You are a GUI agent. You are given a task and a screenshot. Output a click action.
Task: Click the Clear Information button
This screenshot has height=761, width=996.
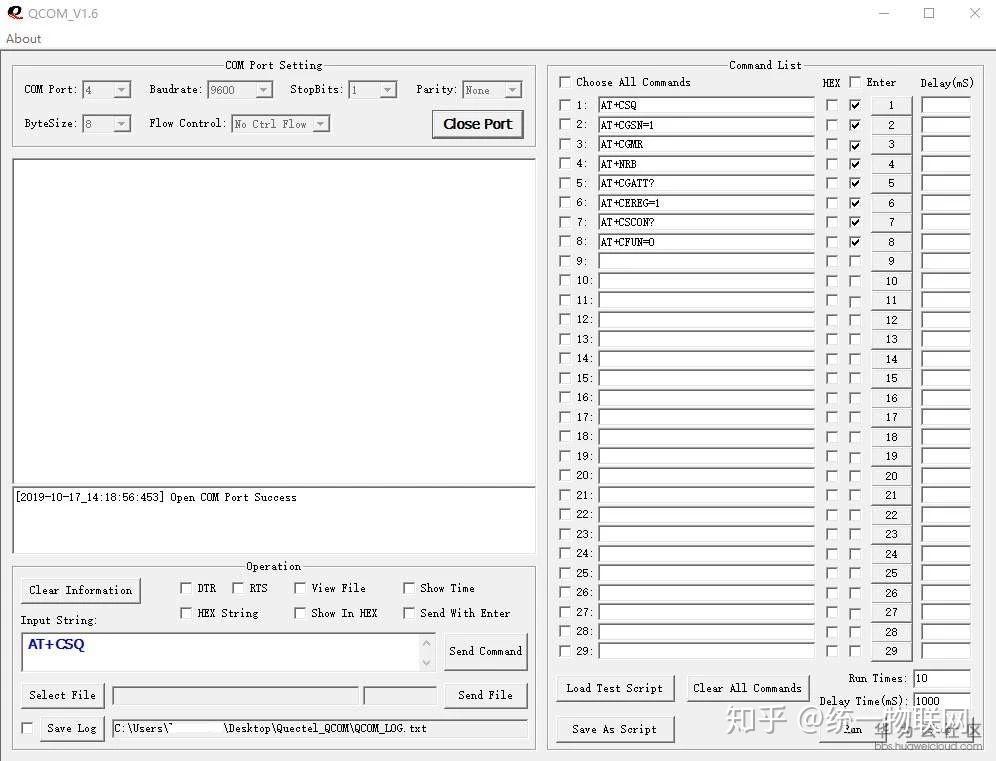(81, 590)
